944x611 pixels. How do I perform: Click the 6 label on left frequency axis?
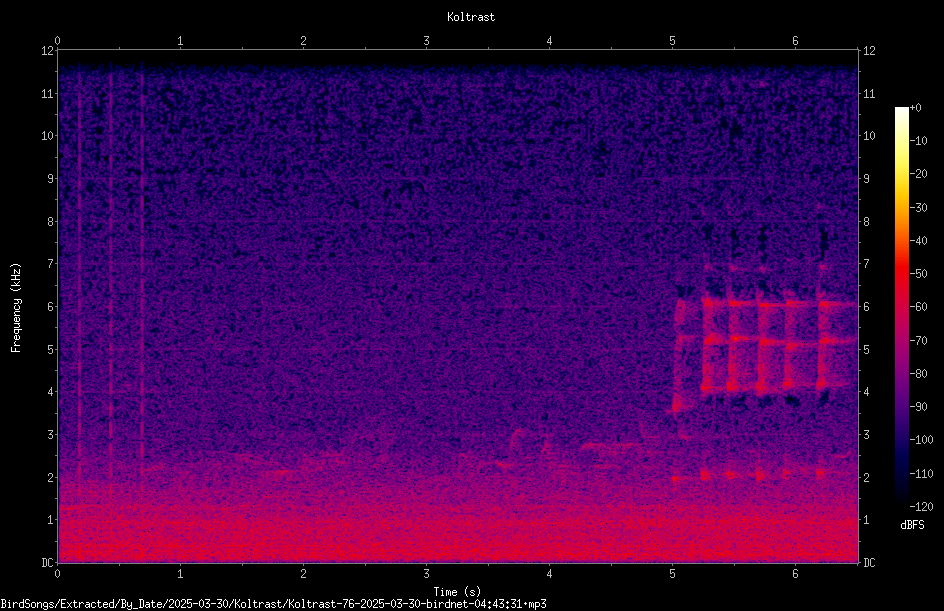51,307
